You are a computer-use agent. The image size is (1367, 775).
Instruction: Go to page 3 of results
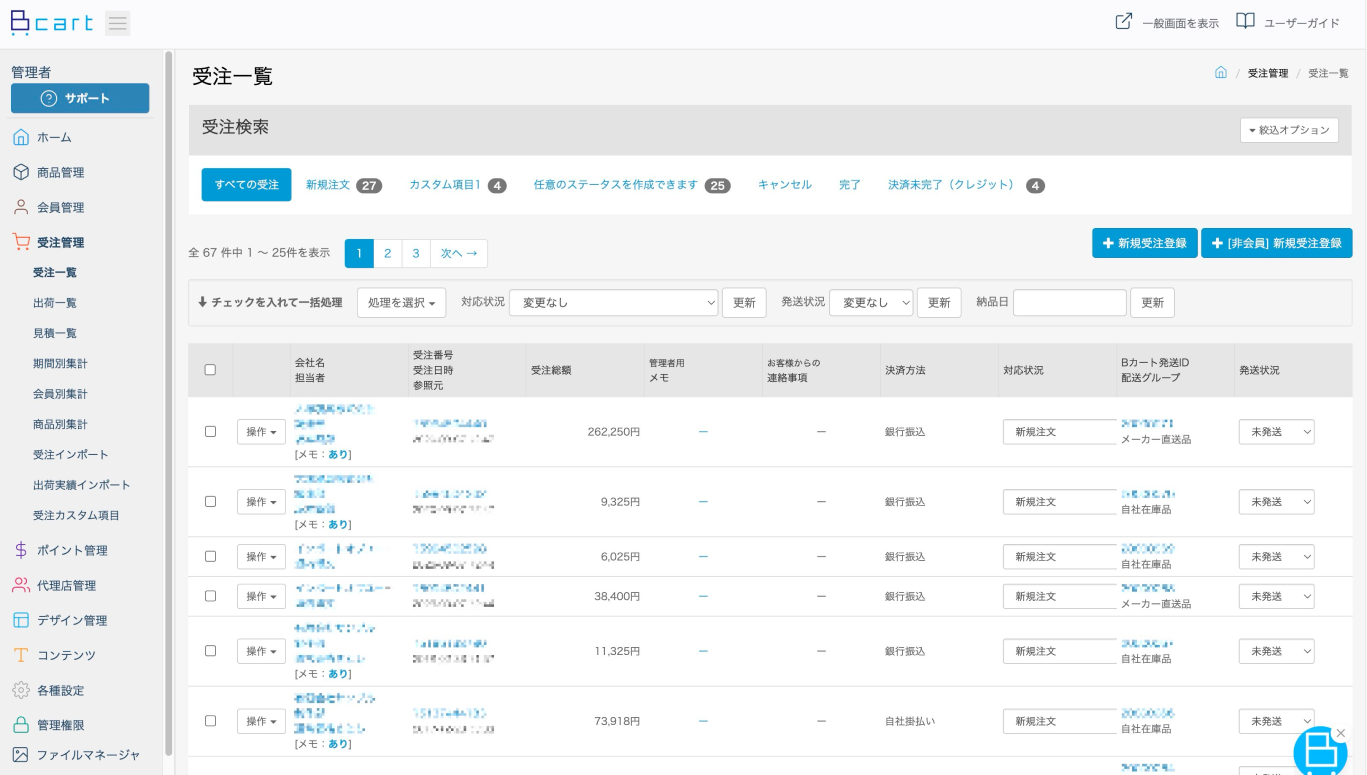[416, 253]
